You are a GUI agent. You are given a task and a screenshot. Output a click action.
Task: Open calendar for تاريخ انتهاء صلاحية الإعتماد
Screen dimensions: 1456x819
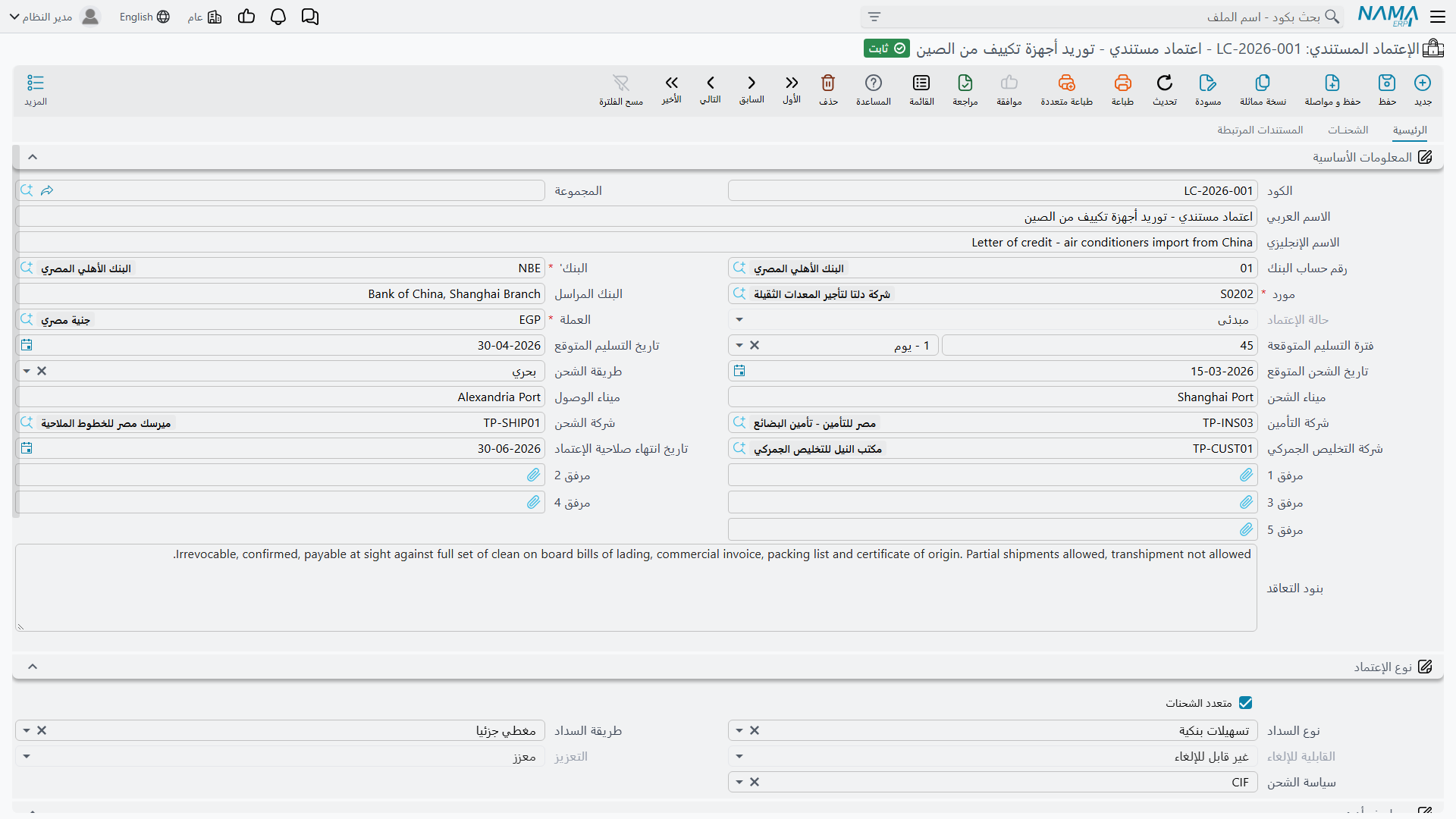[27, 448]
